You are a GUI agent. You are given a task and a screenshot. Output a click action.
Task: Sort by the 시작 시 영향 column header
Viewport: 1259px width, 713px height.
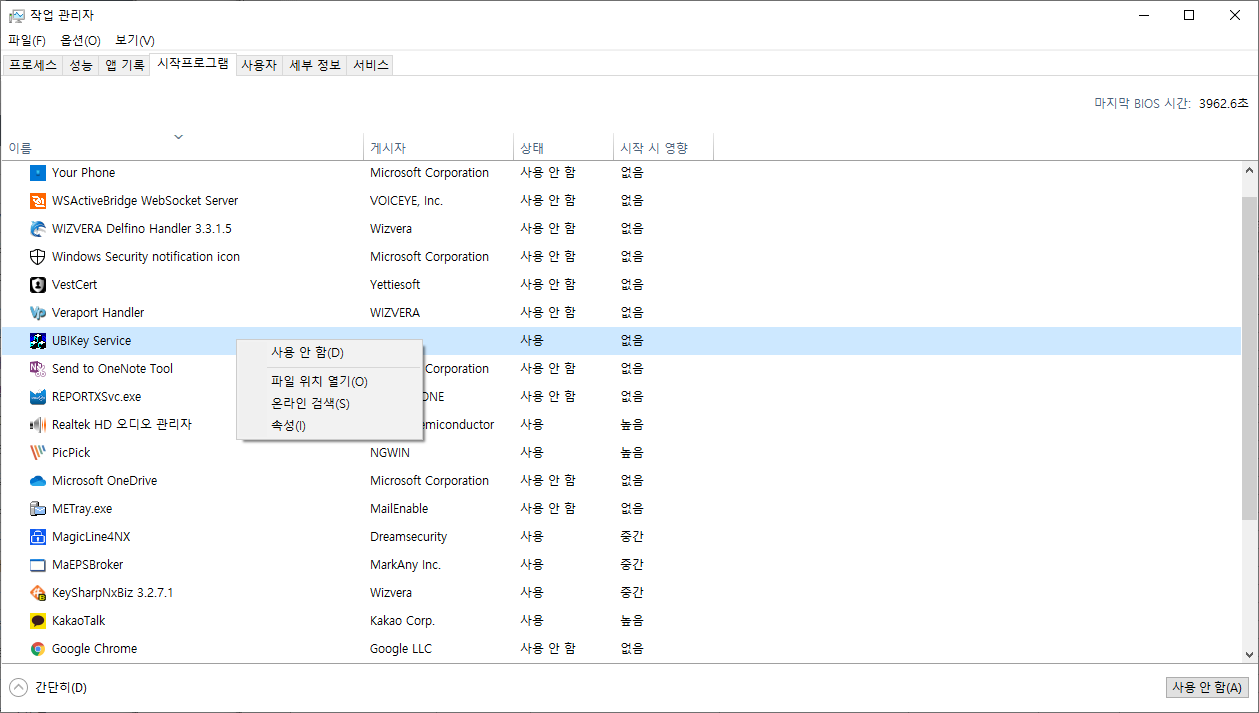pos(663,148)
